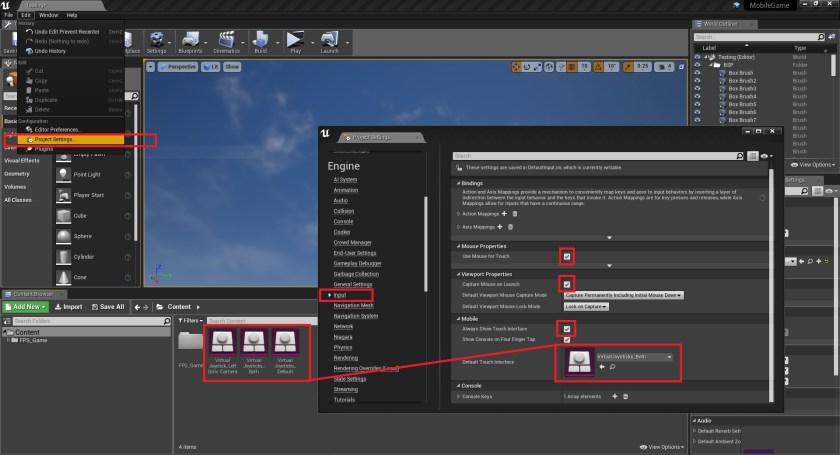Toggle Capture Mouse on Launch checkbox
The image size is (840, 455).
[567, 284]
